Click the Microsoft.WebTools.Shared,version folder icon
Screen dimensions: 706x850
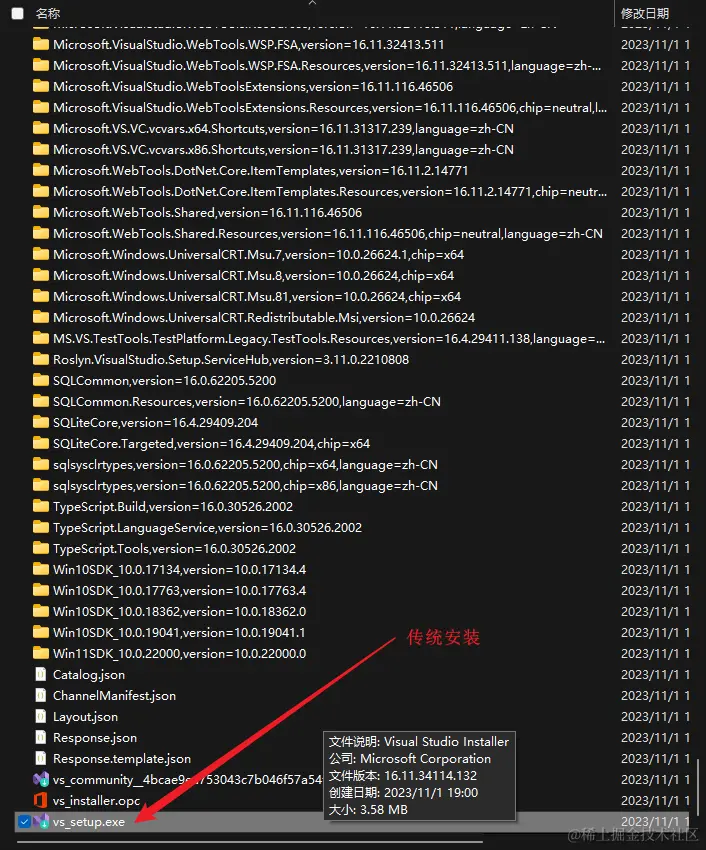[41, 212]
